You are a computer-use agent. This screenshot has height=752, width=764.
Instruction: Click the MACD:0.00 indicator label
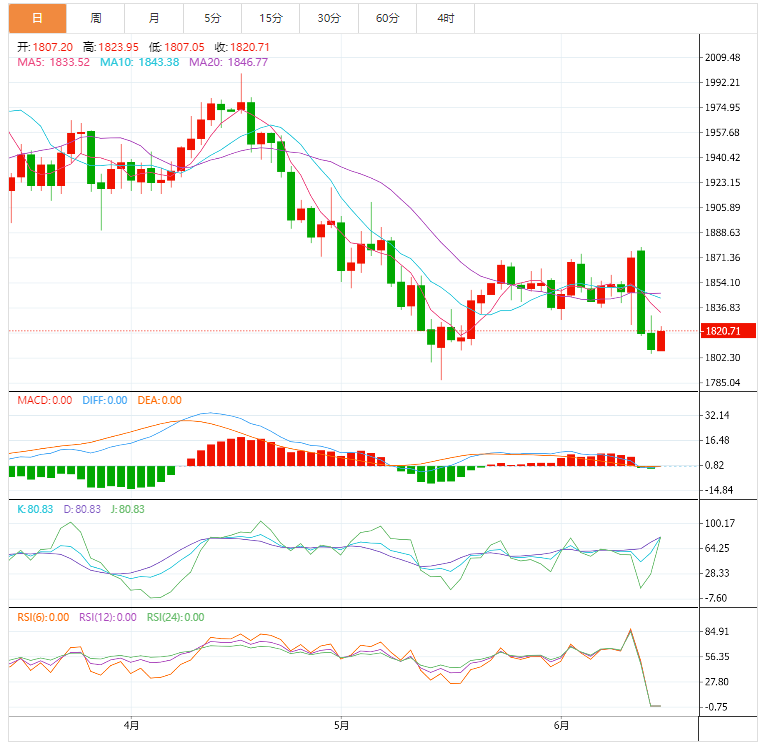coord(44,401)
